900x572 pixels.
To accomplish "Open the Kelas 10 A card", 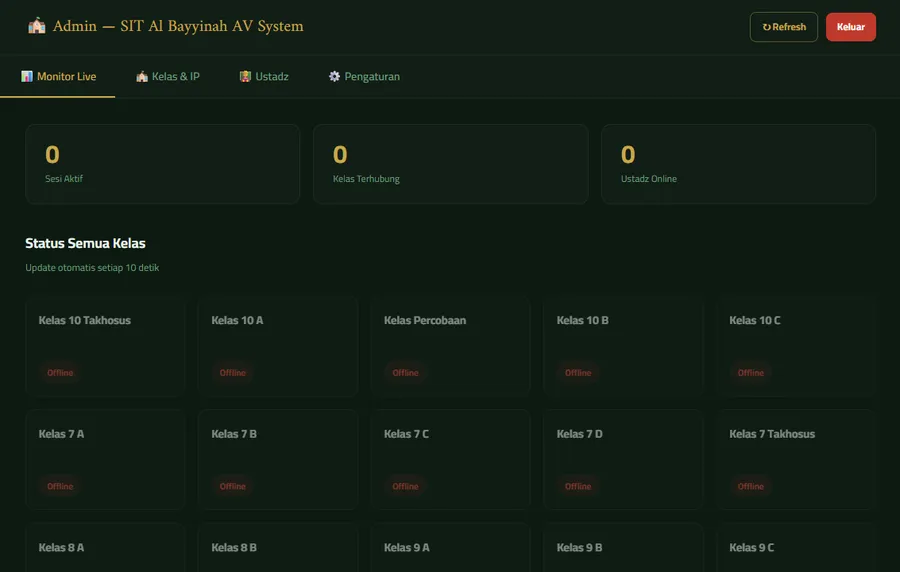I will point(278,346).
